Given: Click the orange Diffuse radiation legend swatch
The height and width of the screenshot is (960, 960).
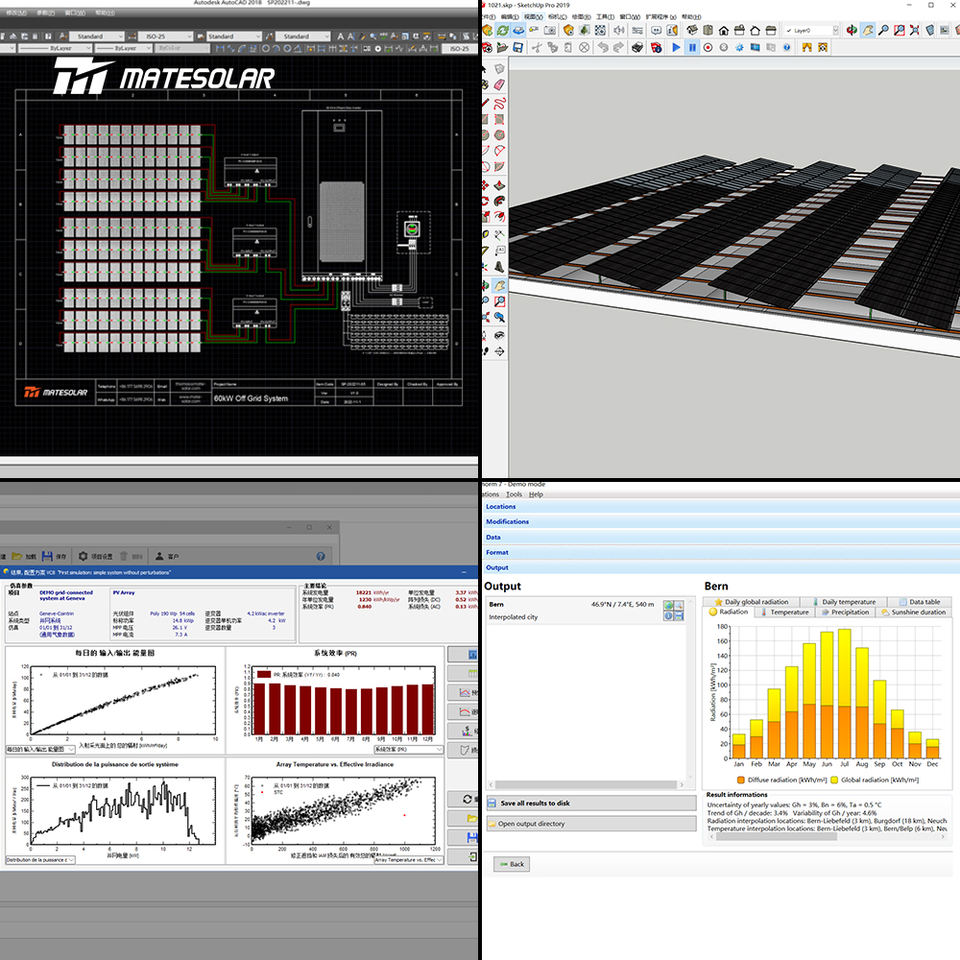Looking at the screenshot, I should coord(740,780).
